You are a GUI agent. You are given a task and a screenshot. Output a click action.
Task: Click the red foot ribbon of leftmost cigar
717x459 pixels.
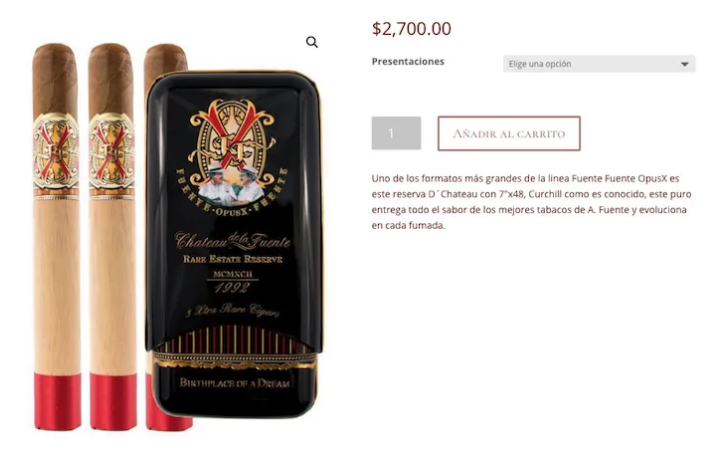coord(57,401)
